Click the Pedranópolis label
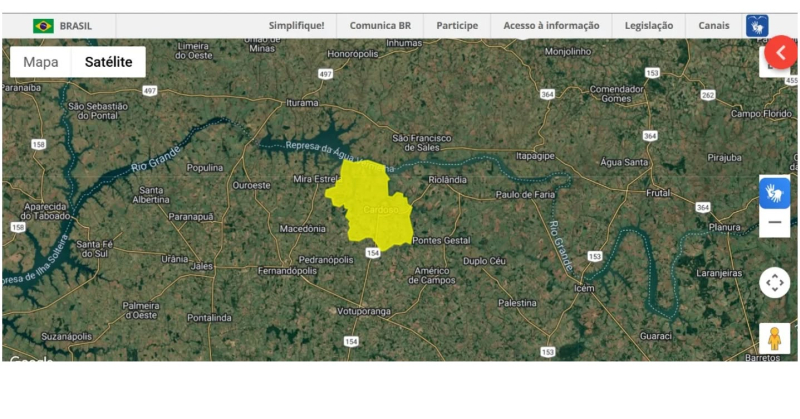Image resolution: width=800 pixels, height=419 pixels. (326, 260)
